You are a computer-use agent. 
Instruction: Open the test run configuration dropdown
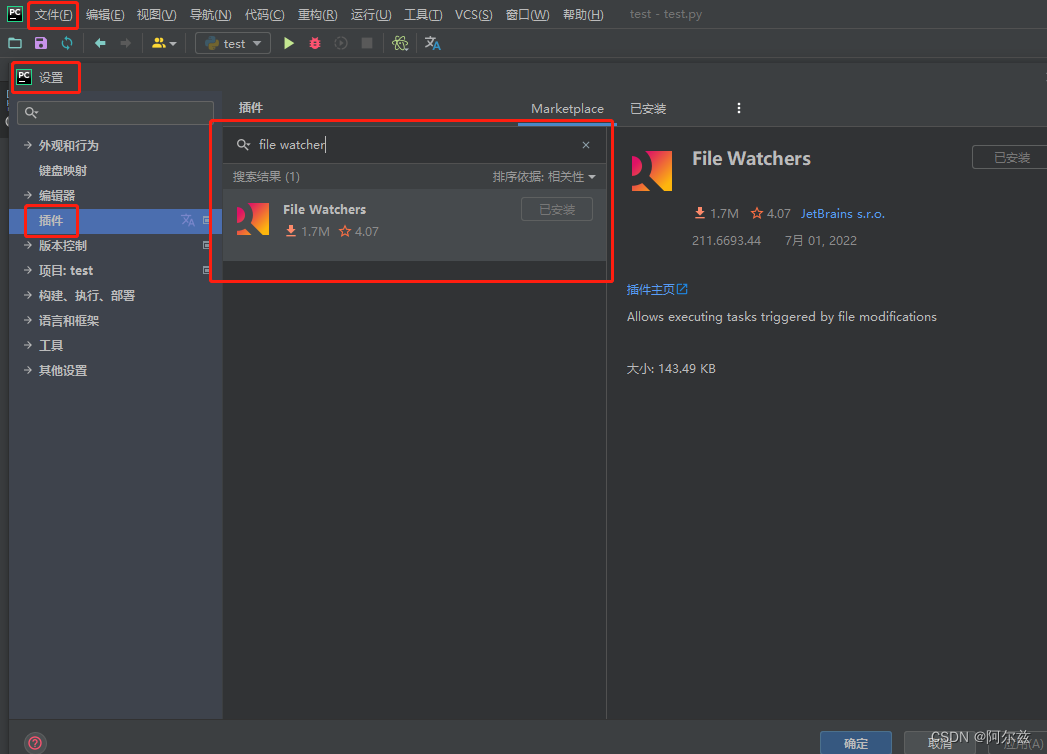point(233,43)
